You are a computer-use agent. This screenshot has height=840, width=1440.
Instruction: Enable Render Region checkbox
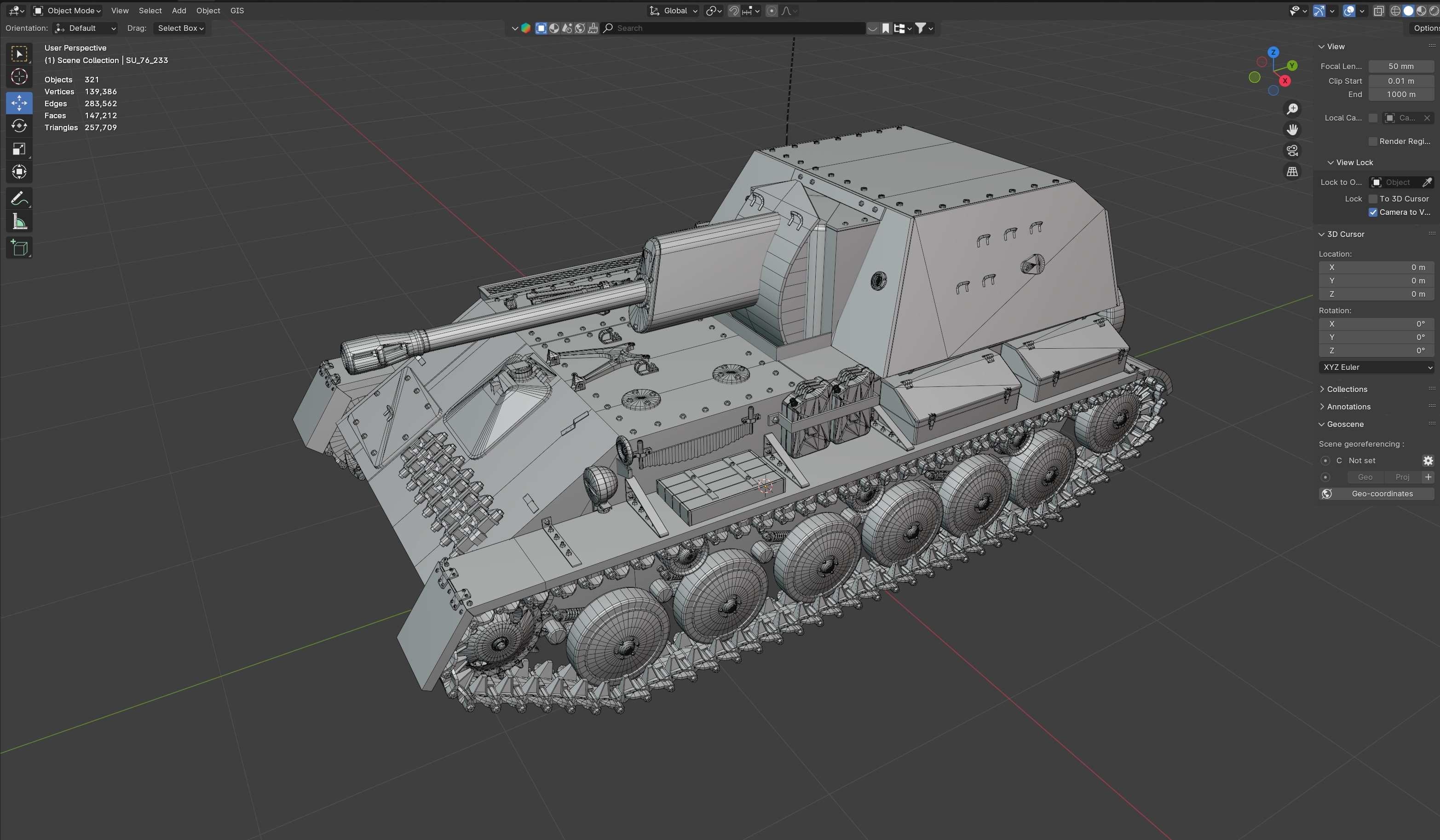tap(1372, 141)
